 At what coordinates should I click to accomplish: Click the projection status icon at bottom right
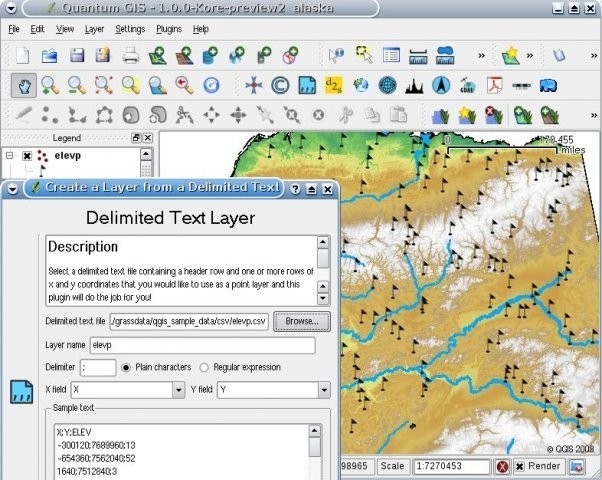tap(577, 467)
